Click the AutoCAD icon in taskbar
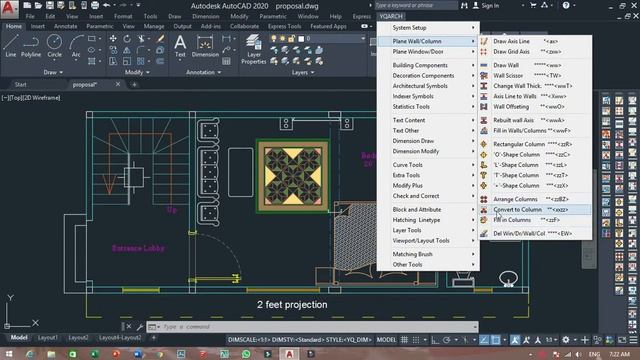The width and height of the screenshot is (640, 360). click(x=289, y=354)
